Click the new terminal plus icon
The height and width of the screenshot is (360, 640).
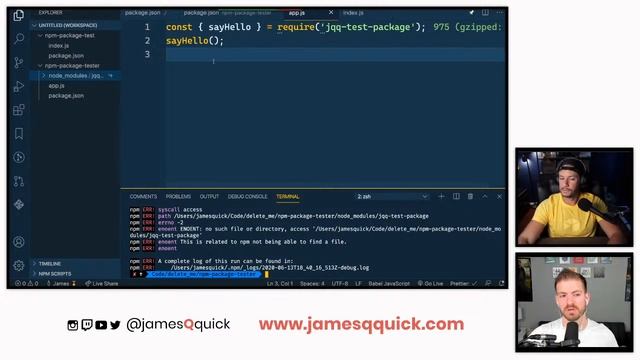(441, 196)
